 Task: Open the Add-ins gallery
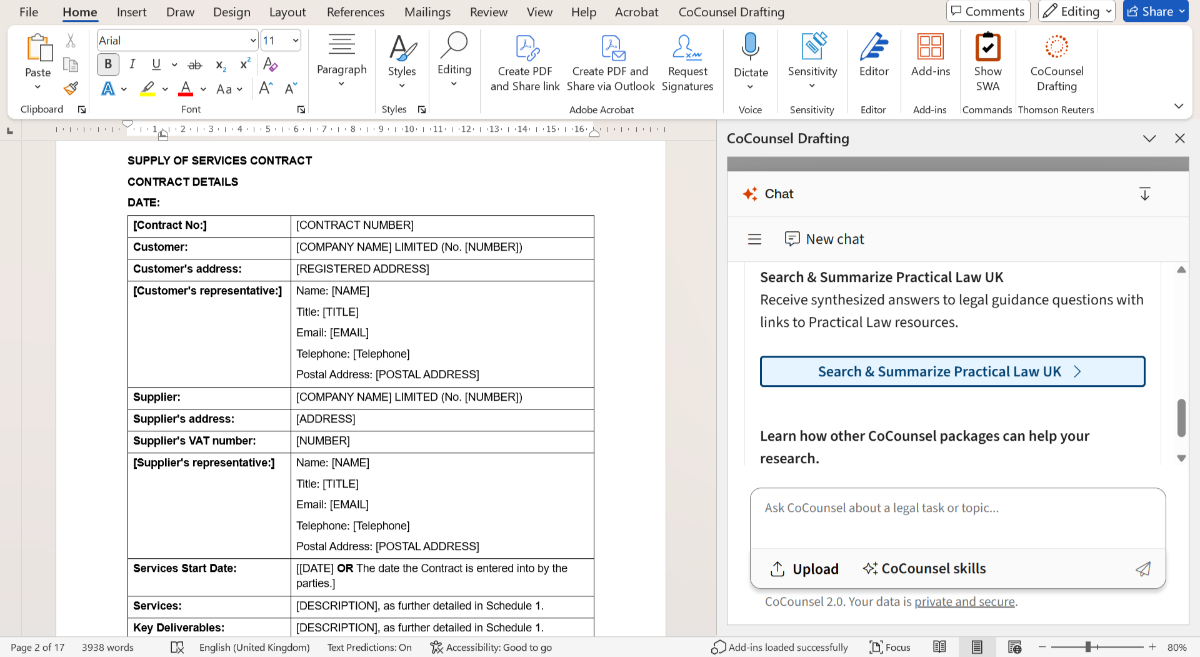pyautogui.click(x=930, y=62)
